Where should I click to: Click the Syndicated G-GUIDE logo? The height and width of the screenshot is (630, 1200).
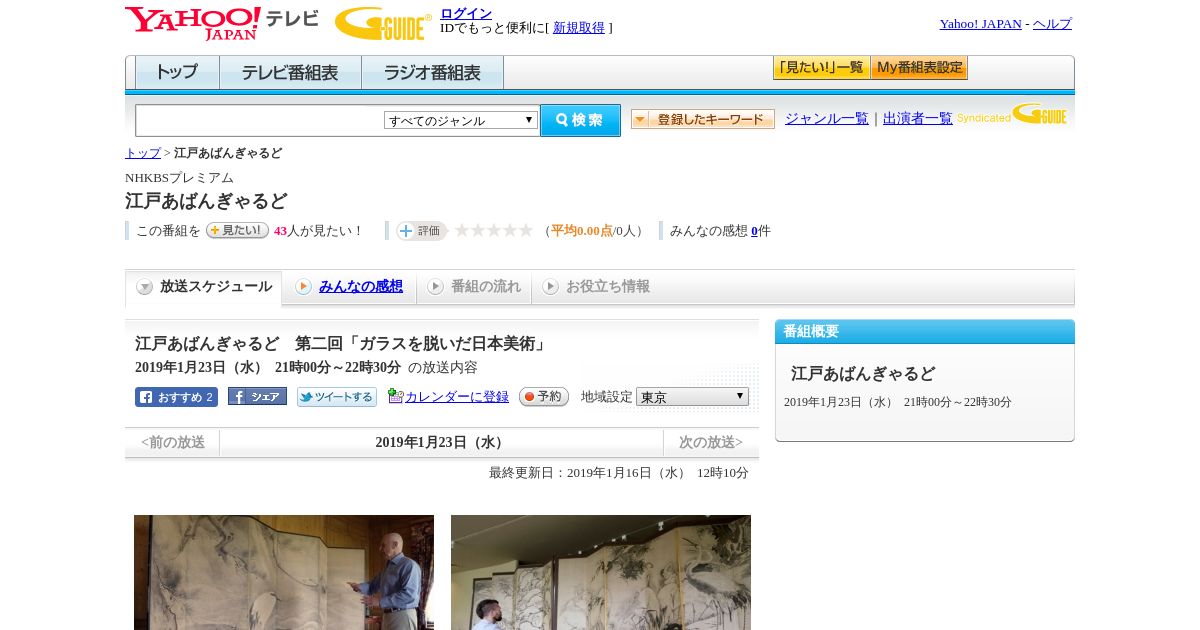pyautogui.click(x=1012, y=114)
